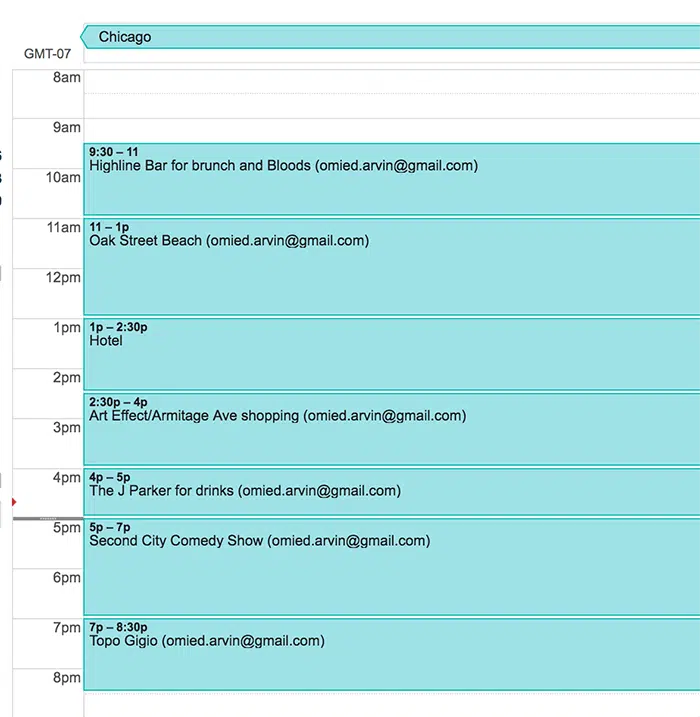Viewport: 700px width, 717px height.
Task: Click the red current-time arrow marker
Action: (x=13, y=501)
